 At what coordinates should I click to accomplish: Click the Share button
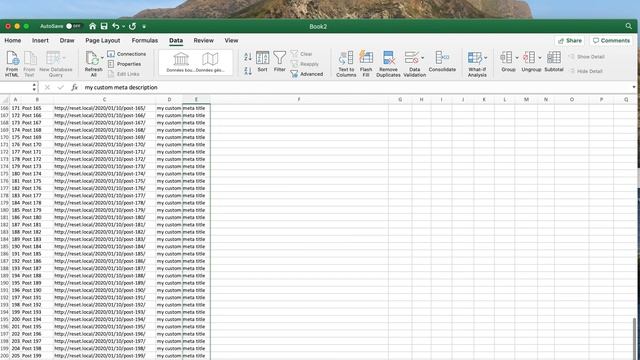click(569, 40)
